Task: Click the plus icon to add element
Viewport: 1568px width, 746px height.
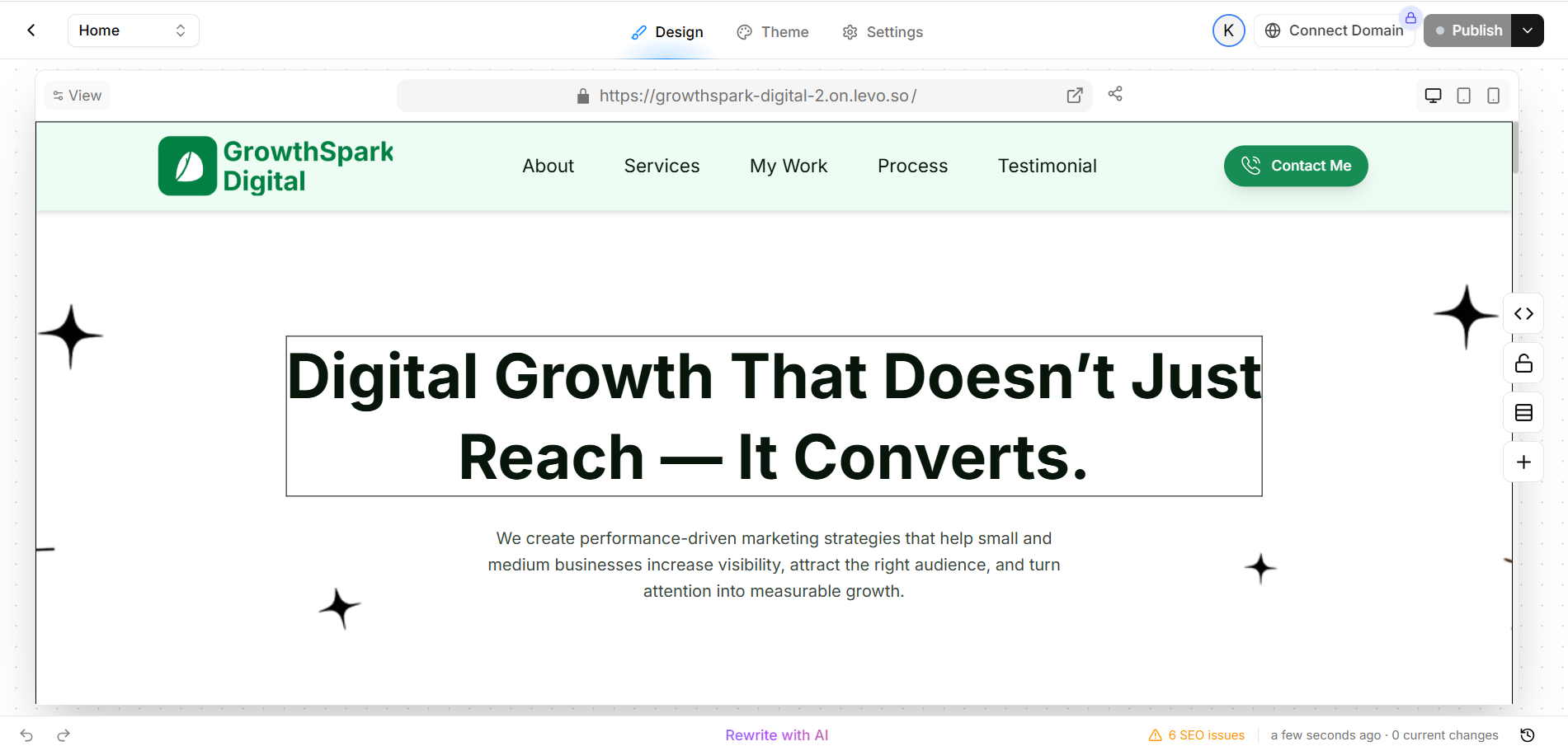Action: coord(1523,462)
